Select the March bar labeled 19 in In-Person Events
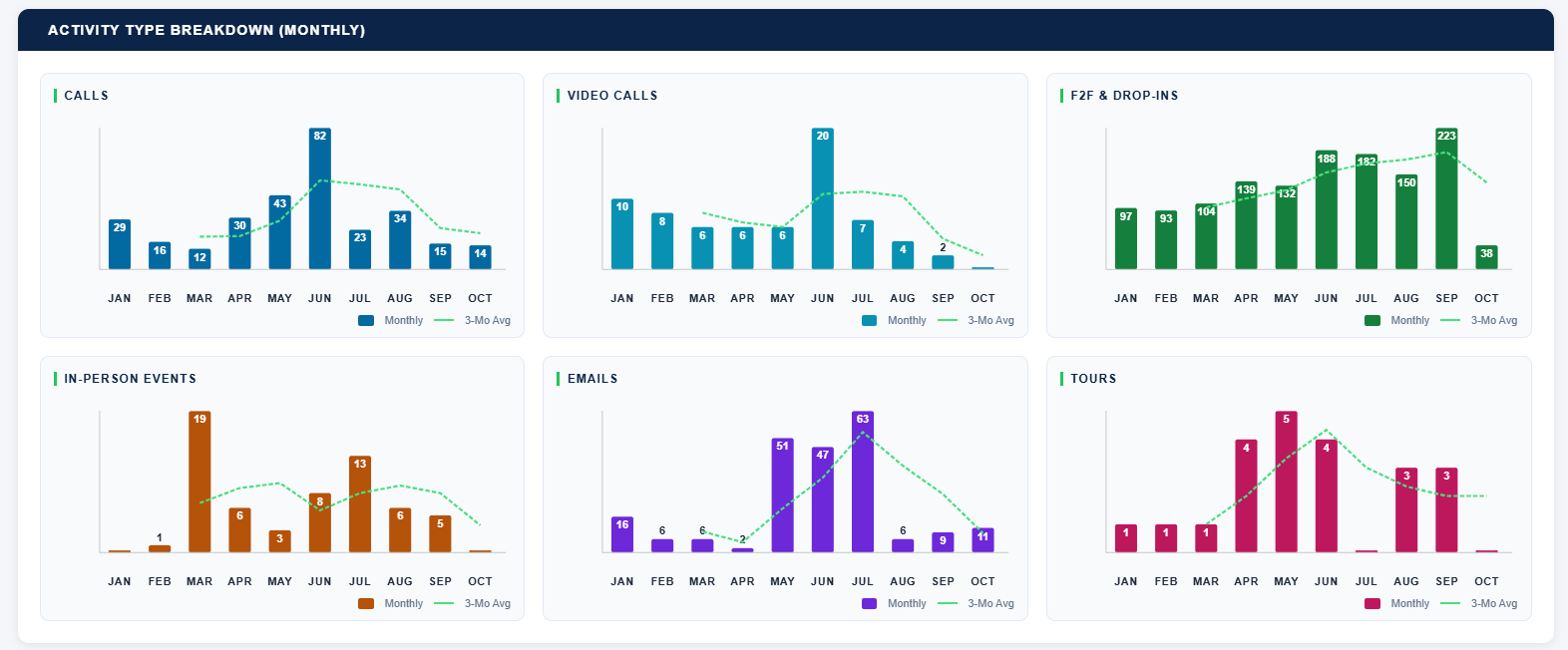Viewport: 1568px width, 650px height. tap(199, 482)
